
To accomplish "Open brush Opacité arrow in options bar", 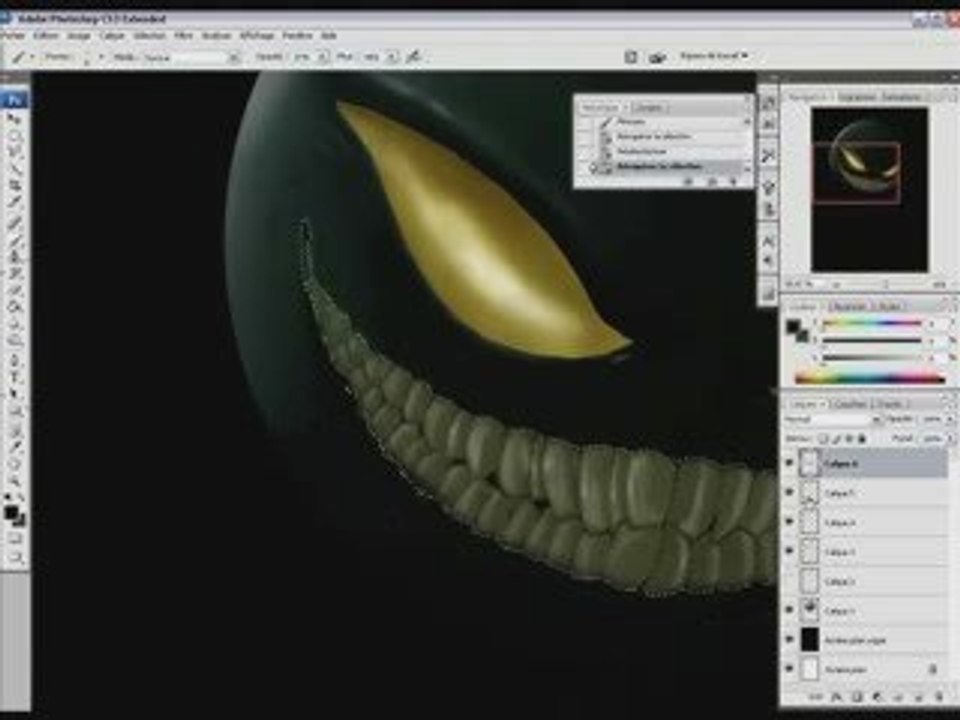I will pos(323,58).
